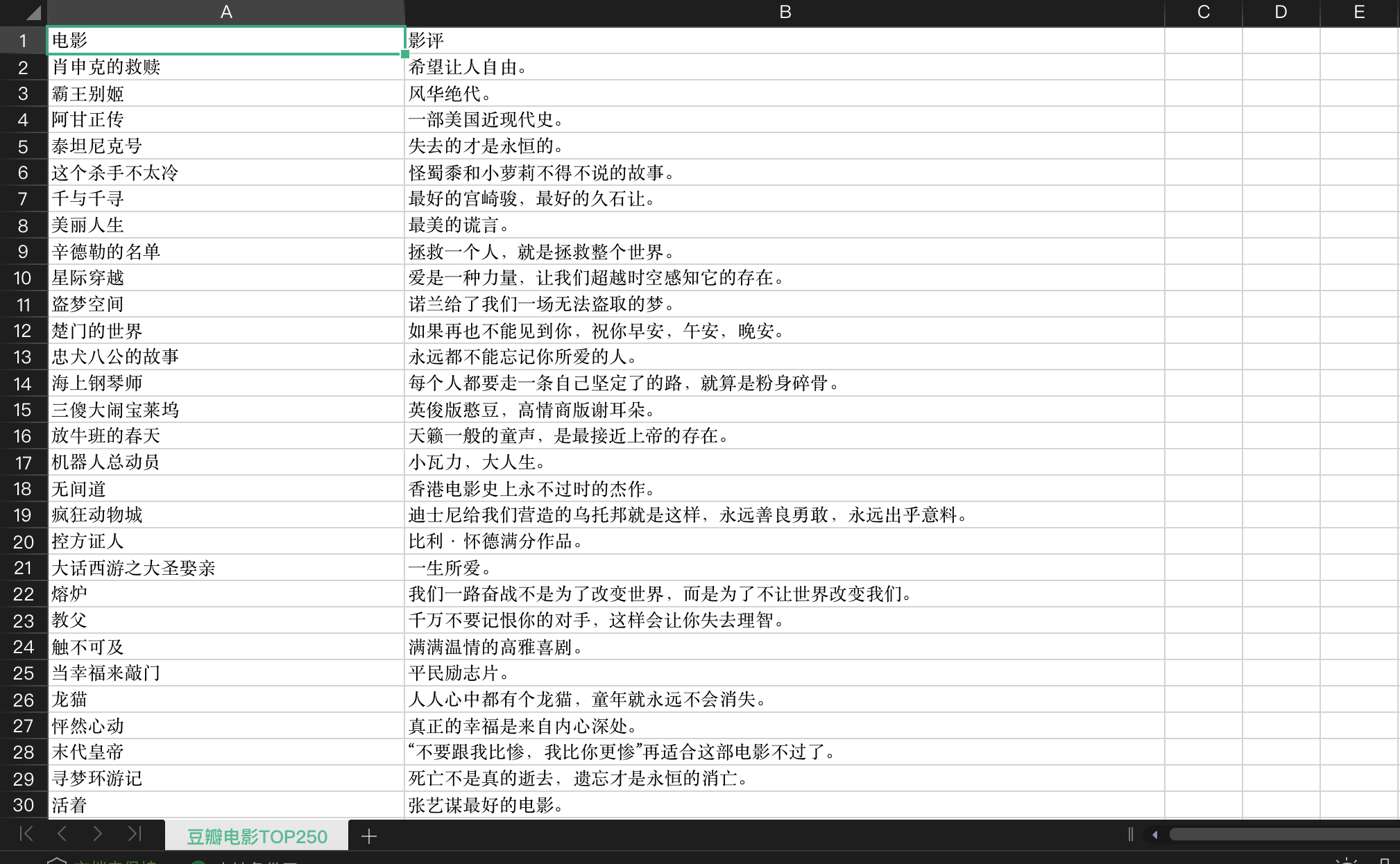Select cell 美丽人生
Viewport: 1400px width, 864px height.
(226, 225)
